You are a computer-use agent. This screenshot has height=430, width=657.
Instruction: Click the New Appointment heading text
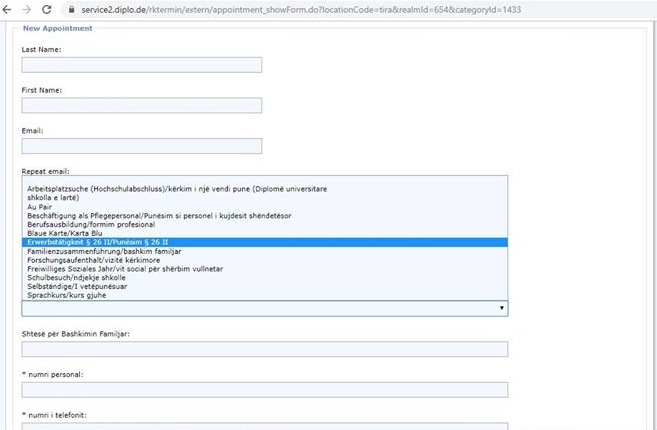coord(57,28)
